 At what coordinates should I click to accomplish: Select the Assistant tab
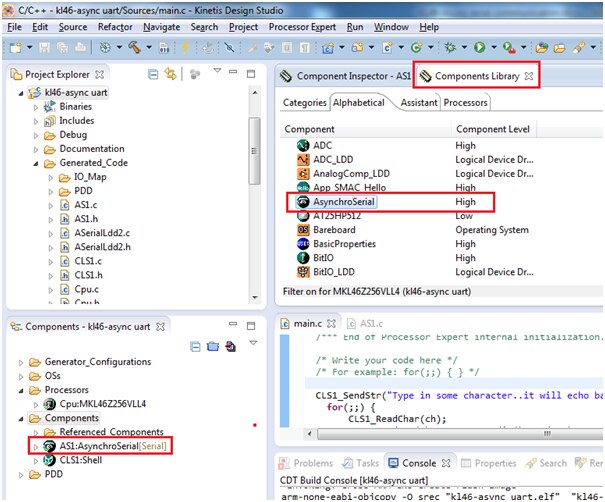pos(419,103)
